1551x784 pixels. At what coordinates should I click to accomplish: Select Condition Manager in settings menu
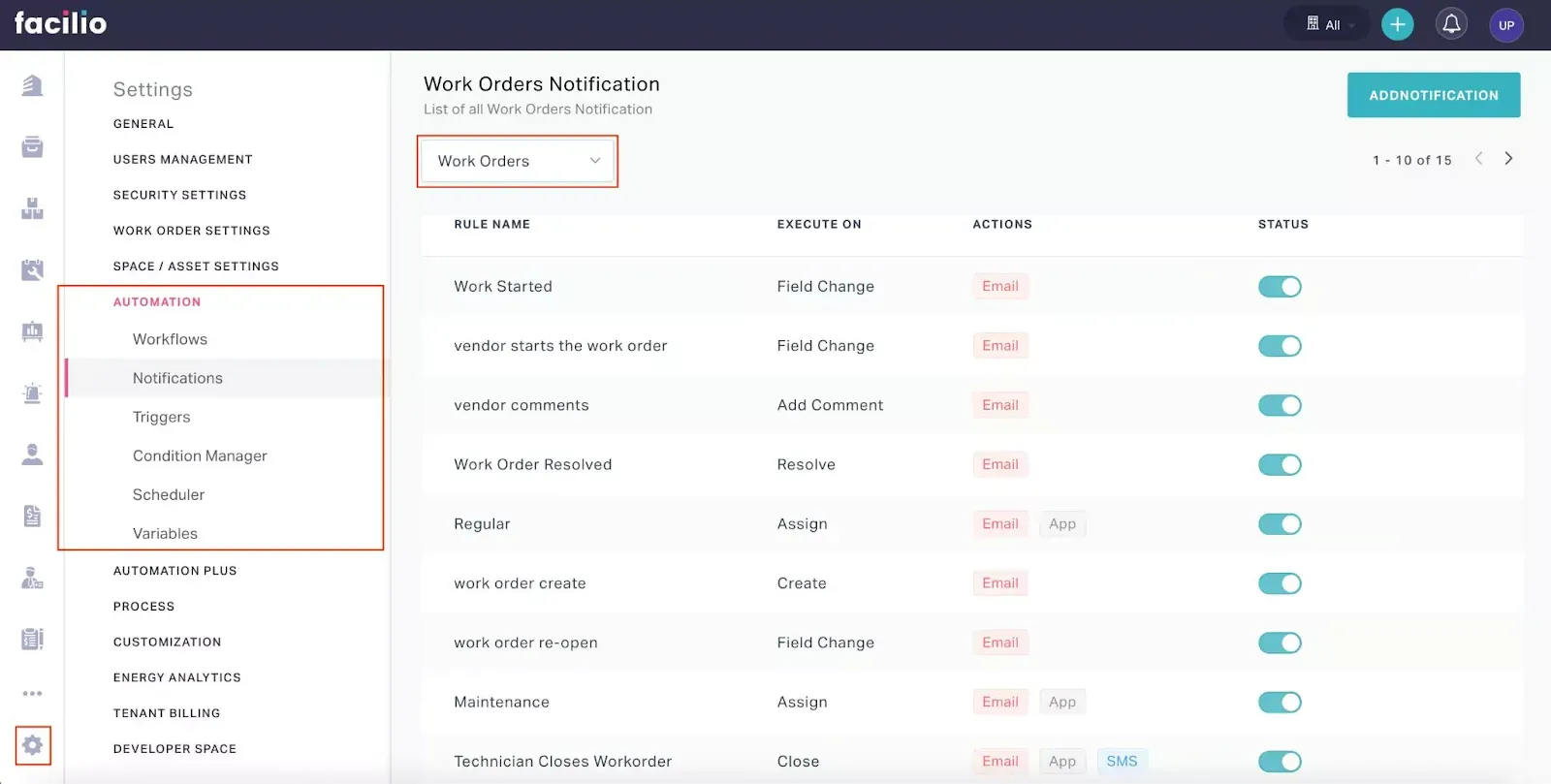[200, 455]
